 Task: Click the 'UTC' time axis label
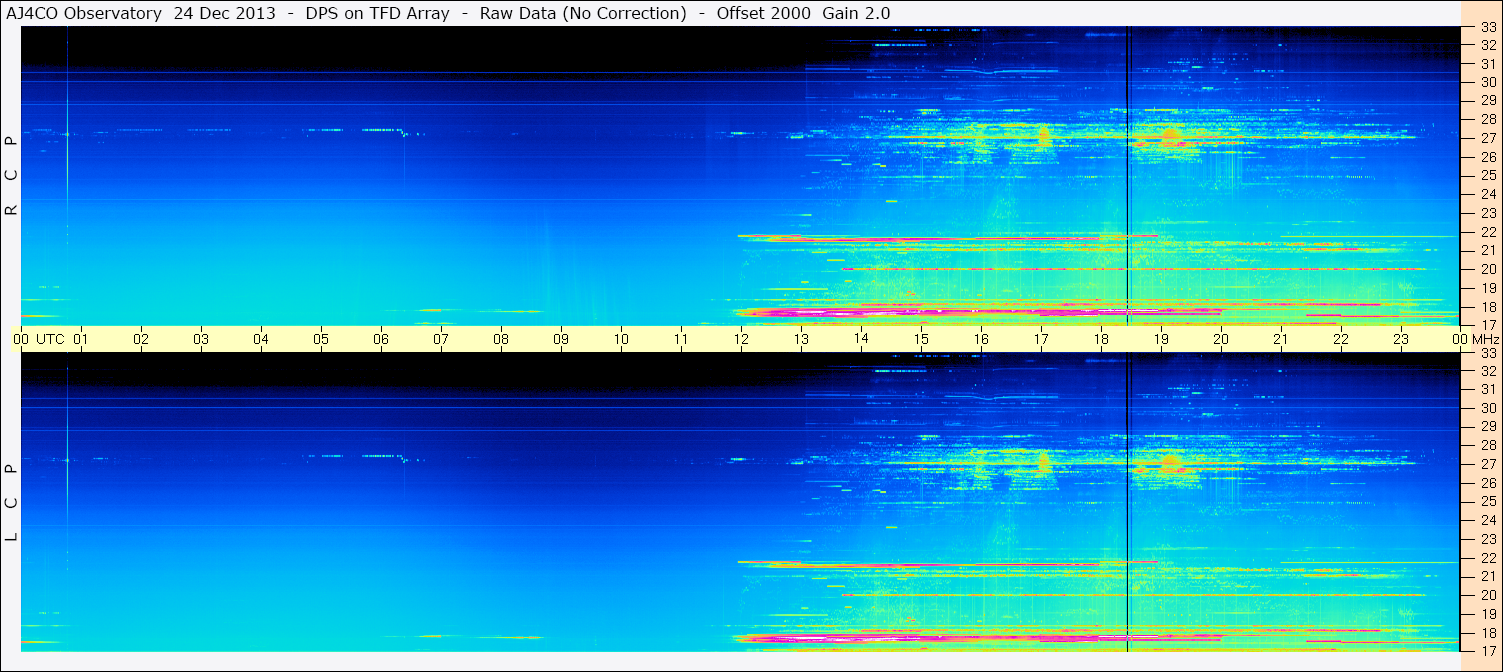[50, 340]
